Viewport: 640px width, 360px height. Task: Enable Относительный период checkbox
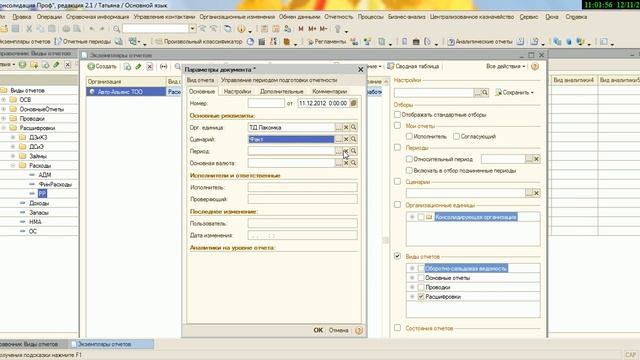click(409, 159)
